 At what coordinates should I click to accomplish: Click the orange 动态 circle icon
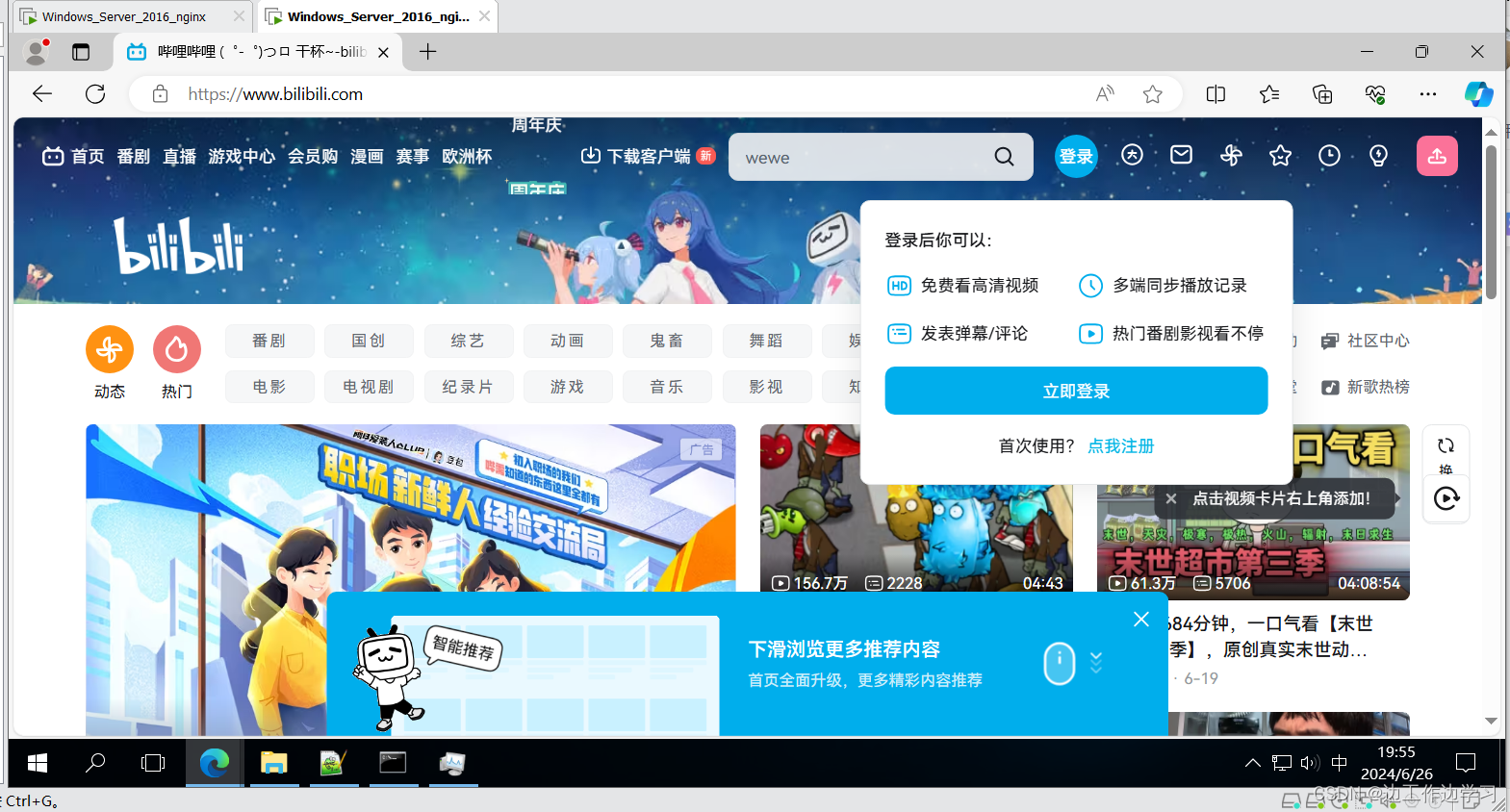point(110,349)
